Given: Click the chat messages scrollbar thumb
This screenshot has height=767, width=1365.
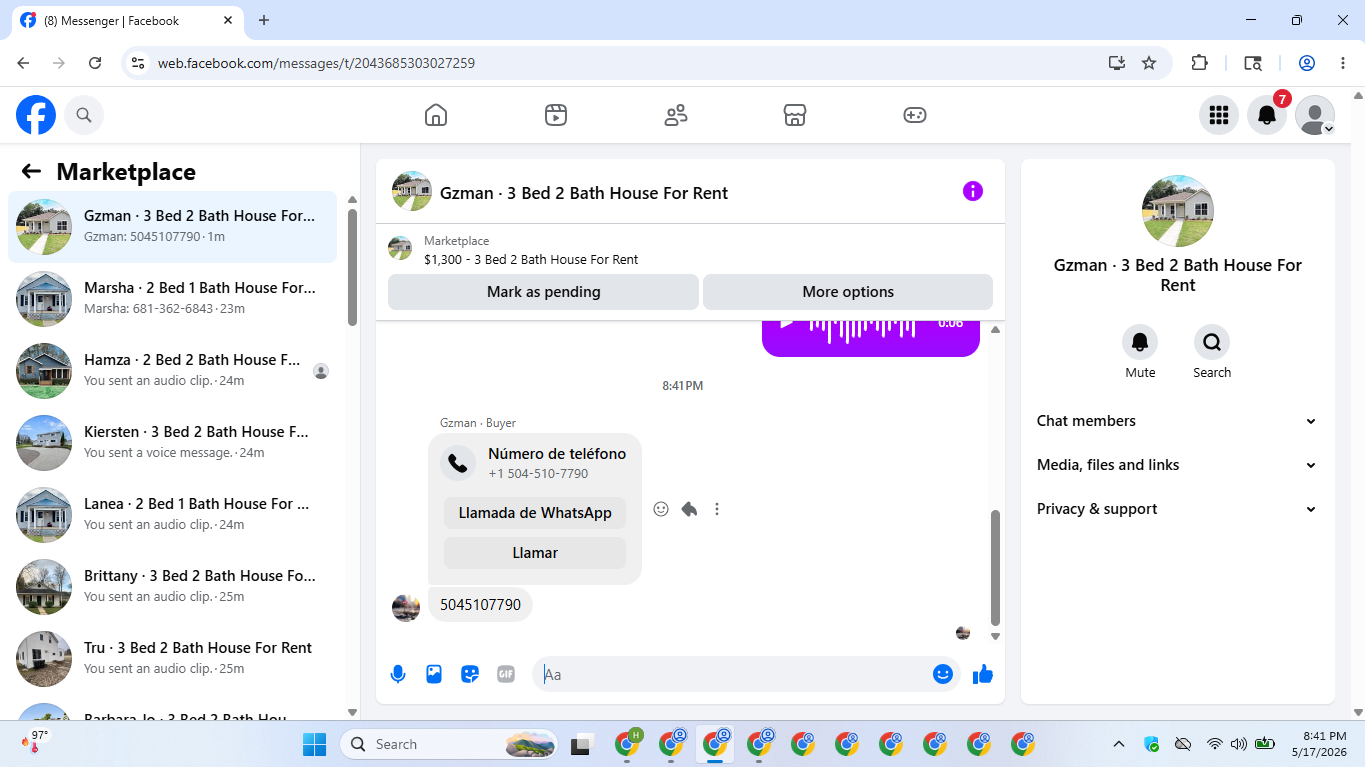Looking at the screenshot, I should (995, 567).
